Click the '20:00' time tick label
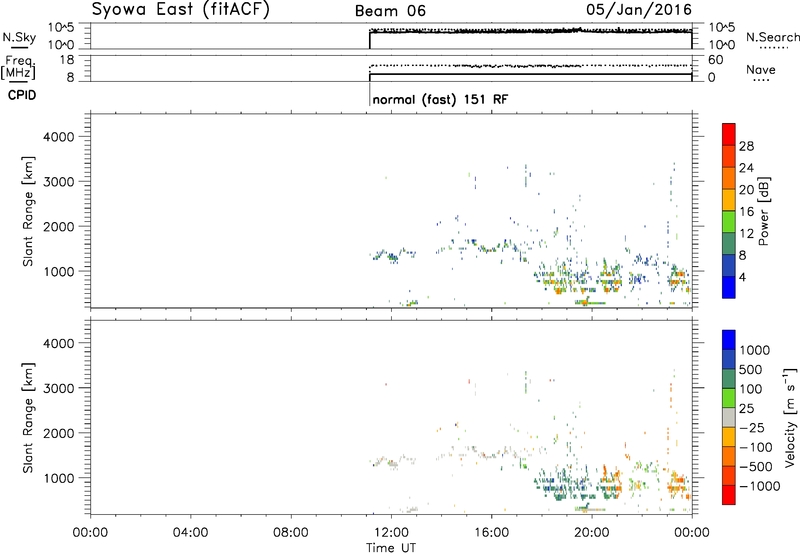Screen dimensions: 800x554 [592, 533]
